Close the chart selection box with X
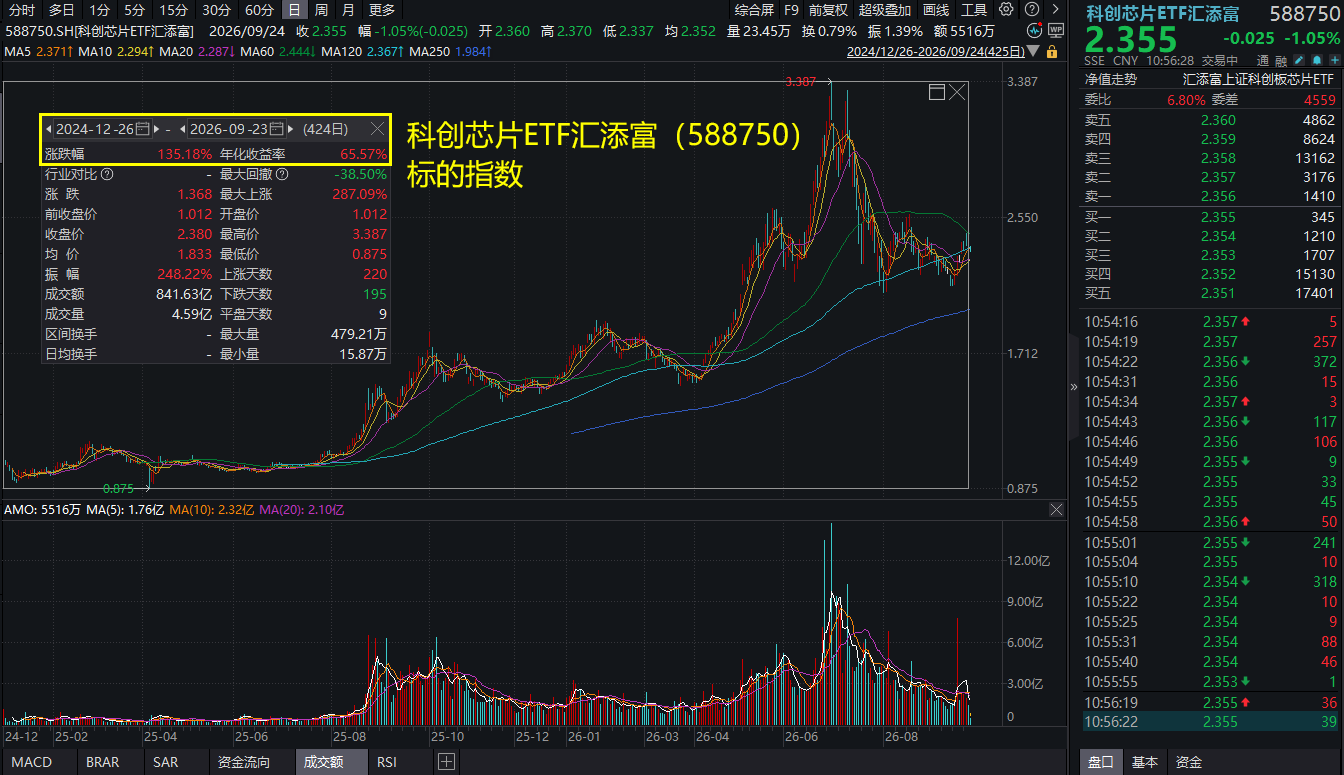The image size is (1344, 775). coord(957,92)
